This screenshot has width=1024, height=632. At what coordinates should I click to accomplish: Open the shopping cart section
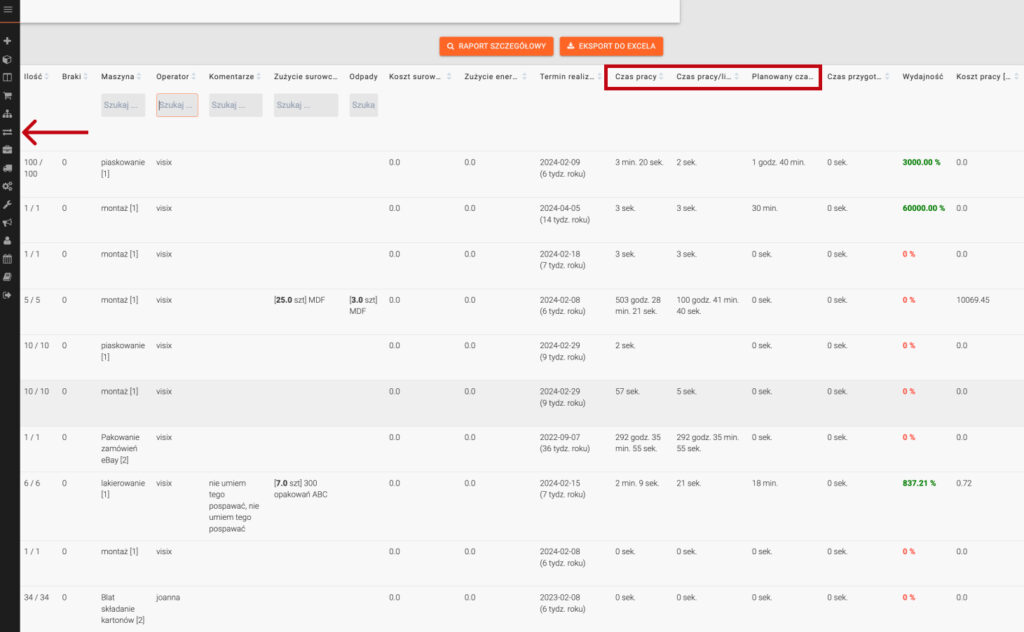(8, 96)
